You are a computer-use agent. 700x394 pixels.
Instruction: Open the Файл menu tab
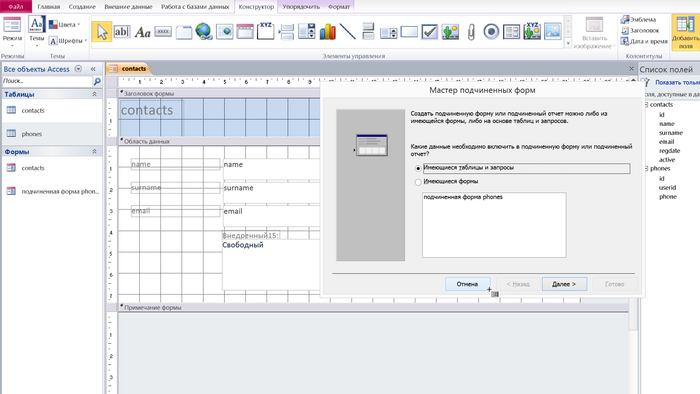(16, 7)
